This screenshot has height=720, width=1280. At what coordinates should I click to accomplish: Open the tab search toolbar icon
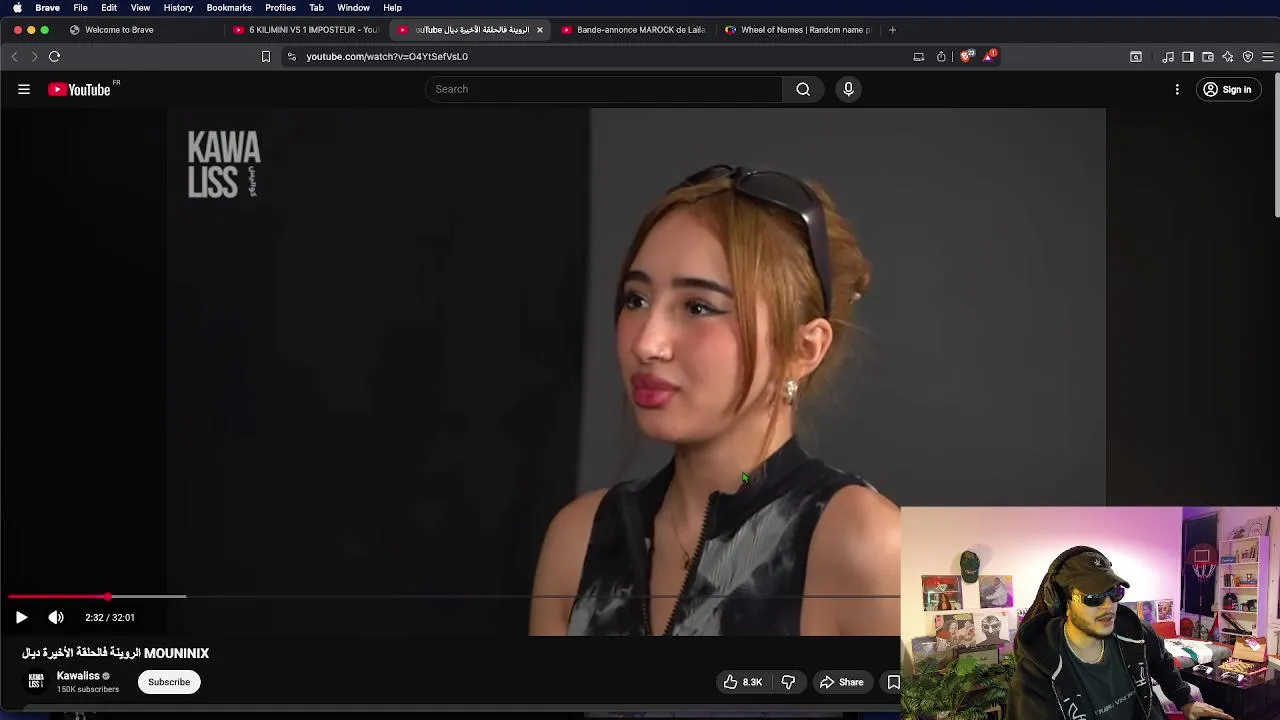coord(1136,57)
